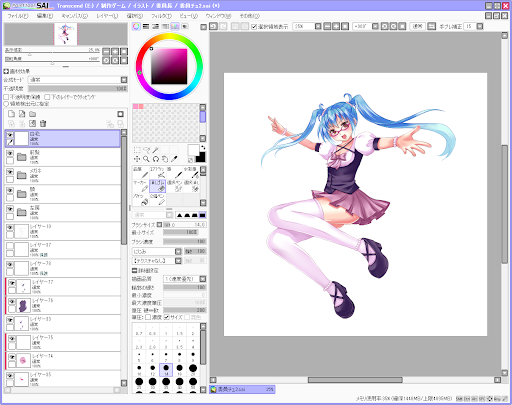Choose the marker tool

141,186
